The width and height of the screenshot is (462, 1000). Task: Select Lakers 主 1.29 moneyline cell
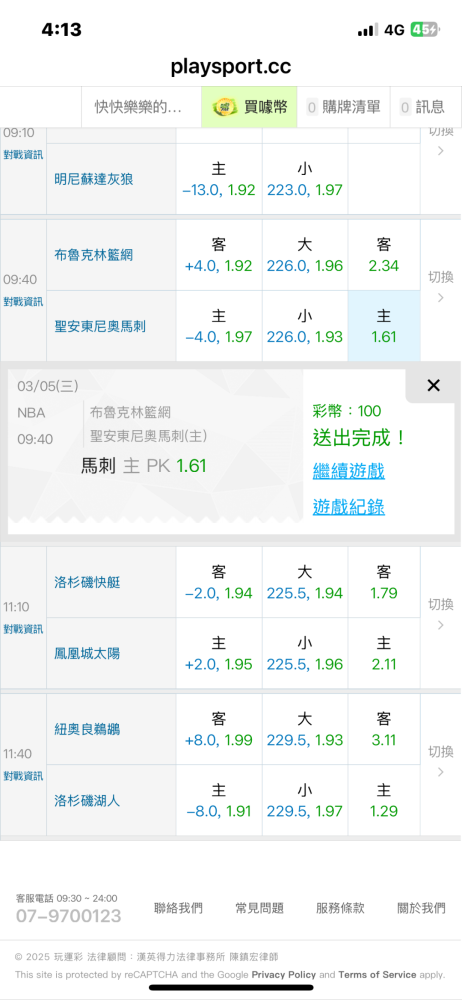point(384,800)
